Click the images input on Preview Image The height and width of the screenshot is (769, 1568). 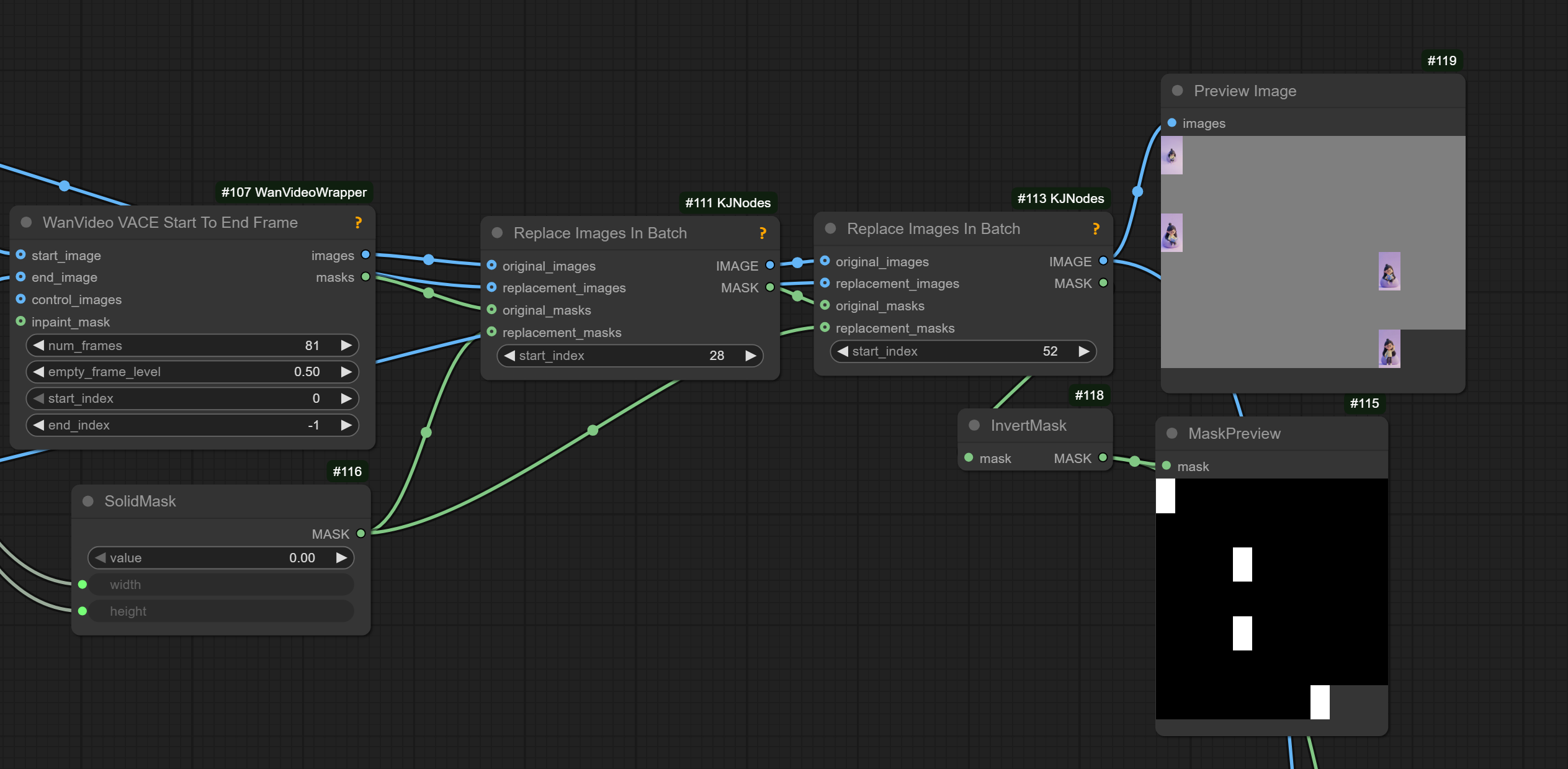[1172, 123]
